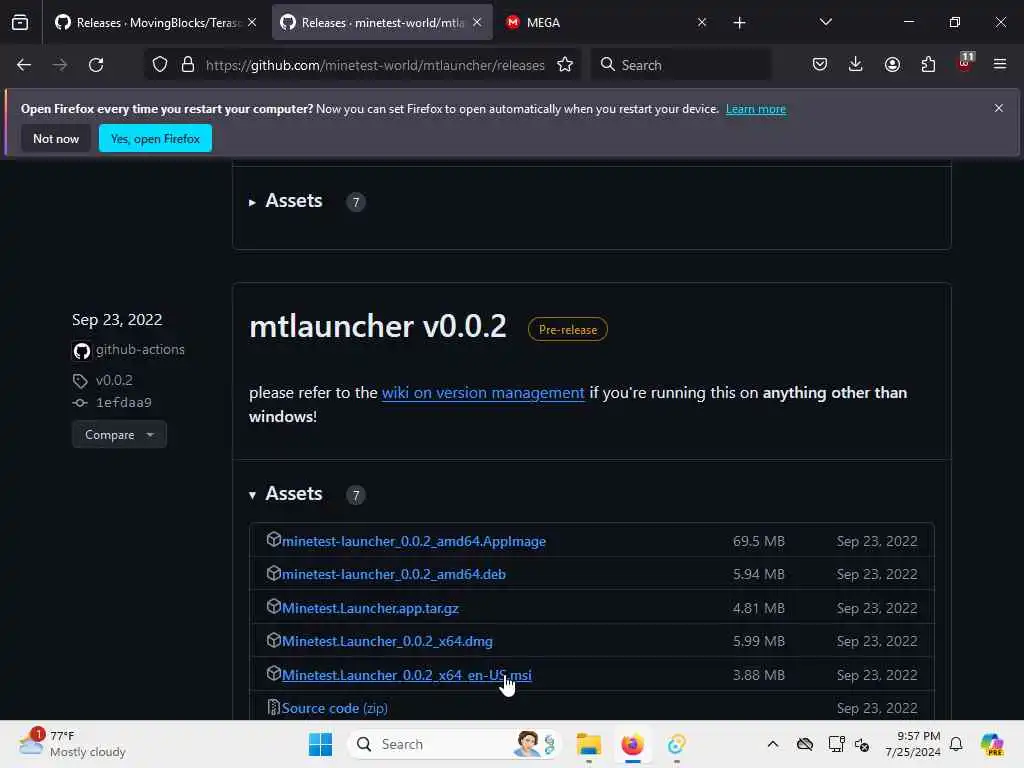Image resolution: width=1024 pixels, height=768 pixels.
Task: Bookmark this page with the star
Action: tap(565, 65)
